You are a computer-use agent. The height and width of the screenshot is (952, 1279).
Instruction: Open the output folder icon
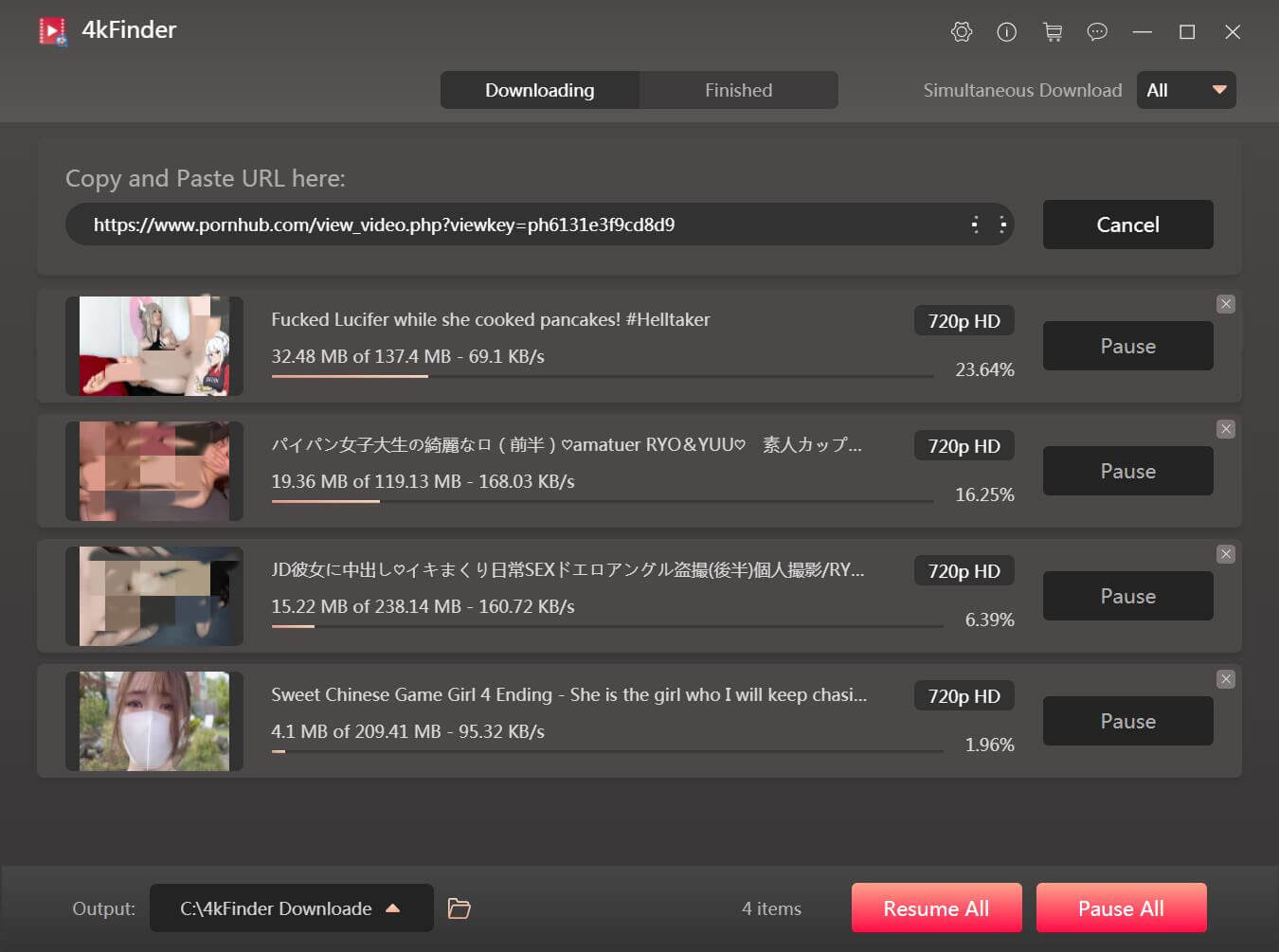[459, 908]
